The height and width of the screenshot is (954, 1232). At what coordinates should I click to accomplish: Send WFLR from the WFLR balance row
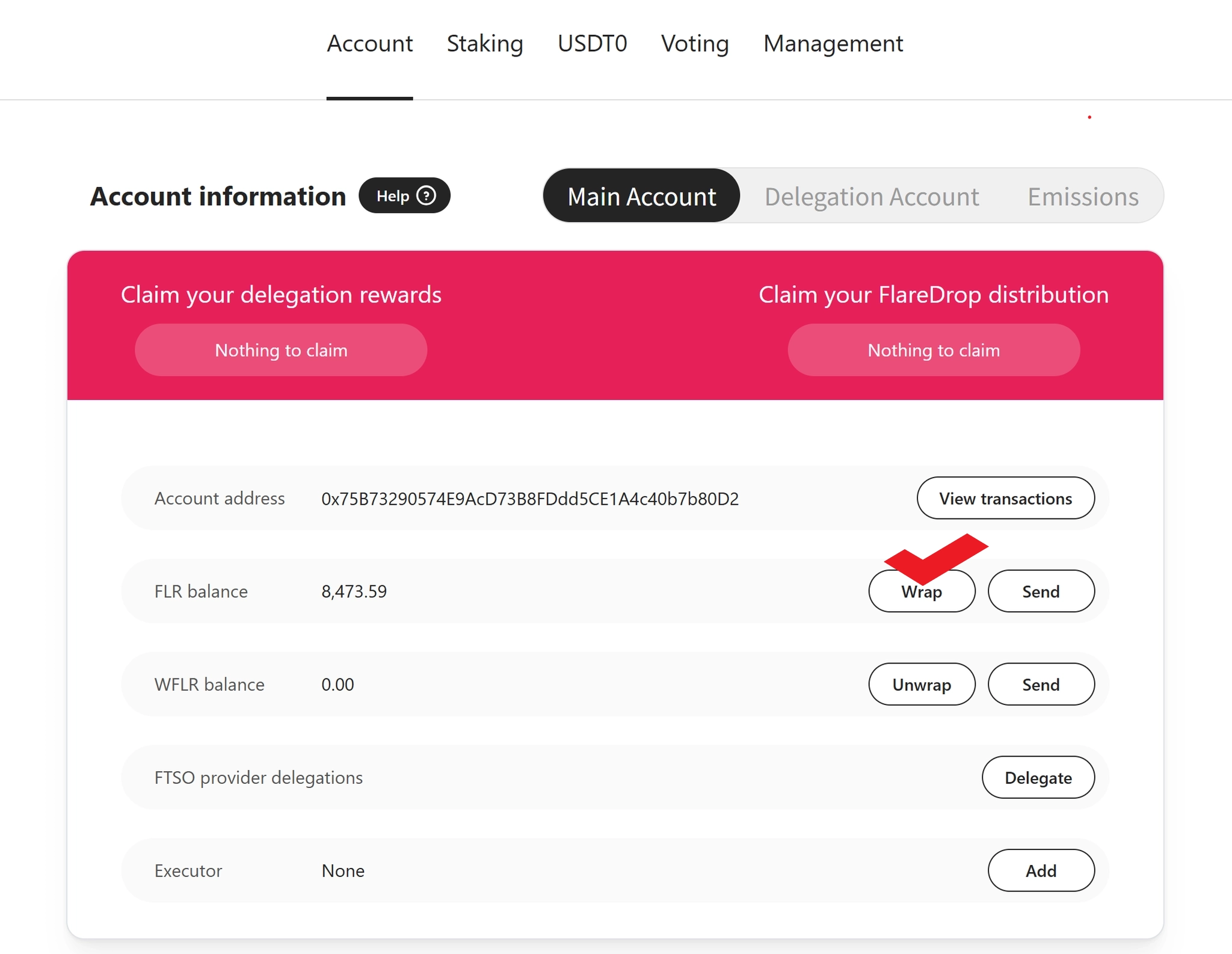point(1040,685)
